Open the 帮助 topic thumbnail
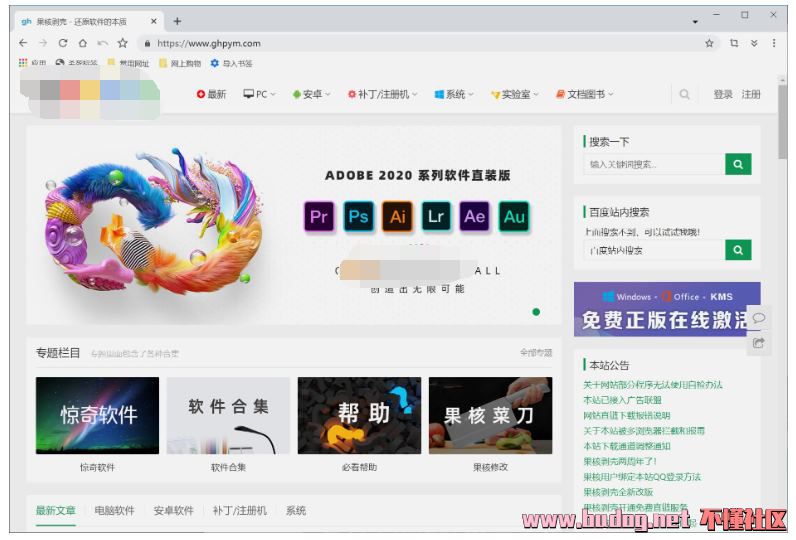 pos(359,415)
